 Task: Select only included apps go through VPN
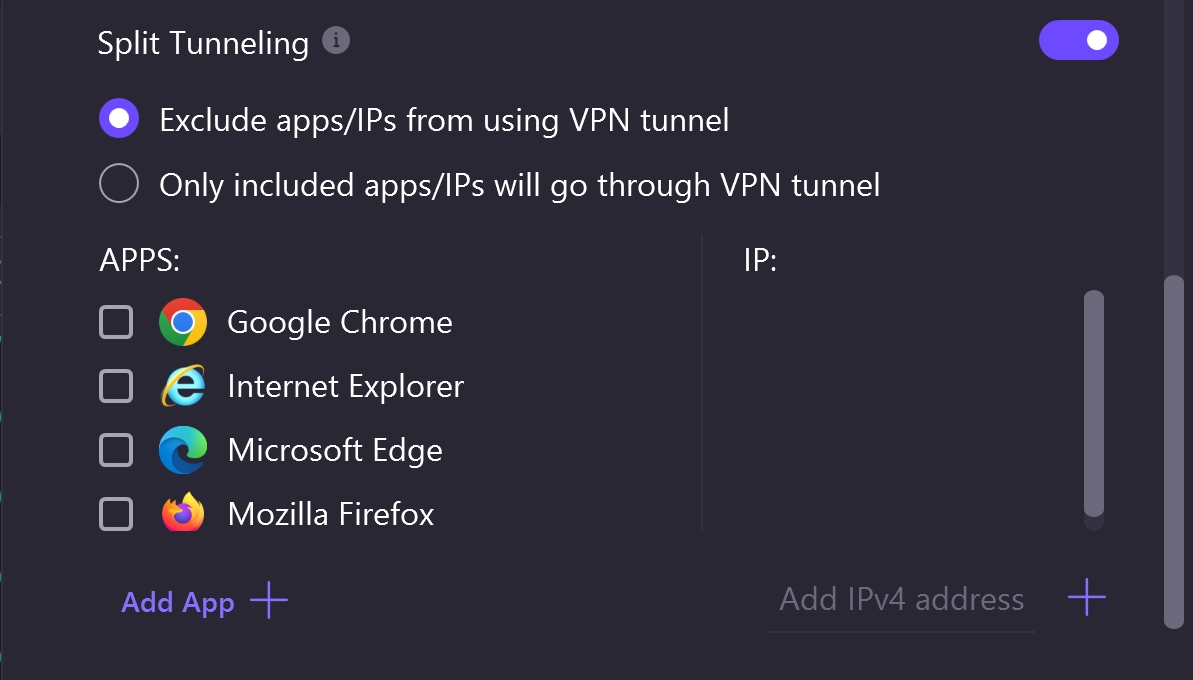119,183
